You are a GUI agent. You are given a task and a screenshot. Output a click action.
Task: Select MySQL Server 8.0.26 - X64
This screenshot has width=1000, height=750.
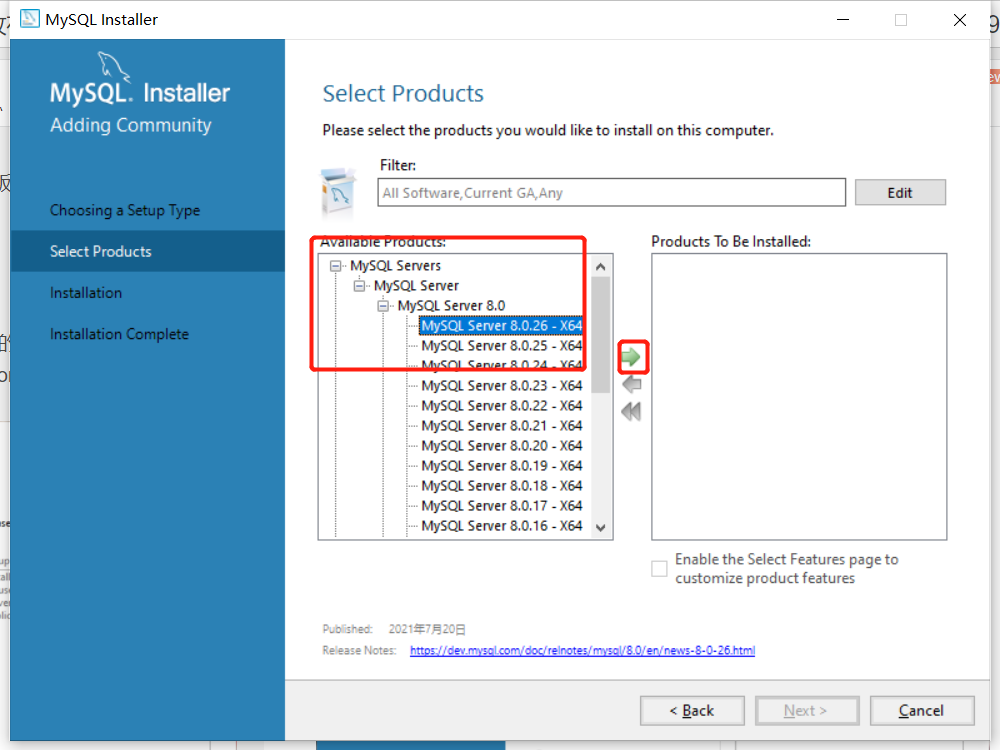pos(501,326)
